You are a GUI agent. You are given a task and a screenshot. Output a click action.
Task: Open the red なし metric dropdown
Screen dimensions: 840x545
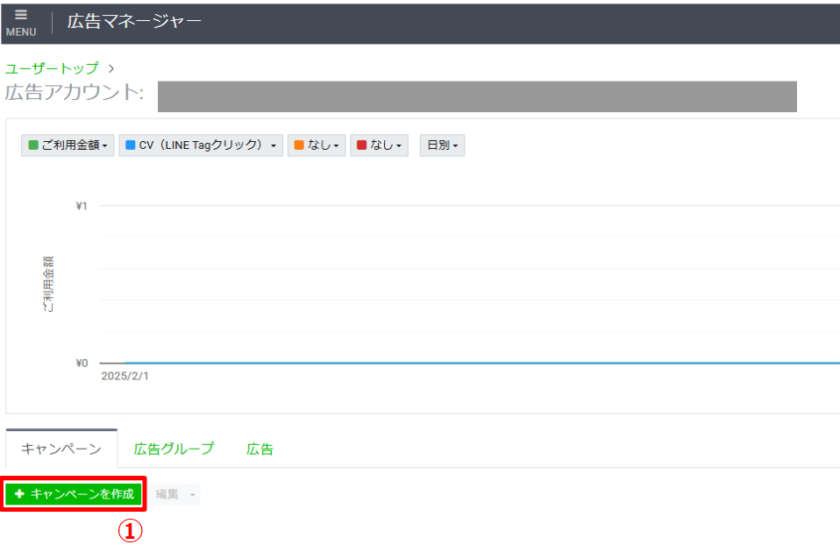[x=380, y=146]
